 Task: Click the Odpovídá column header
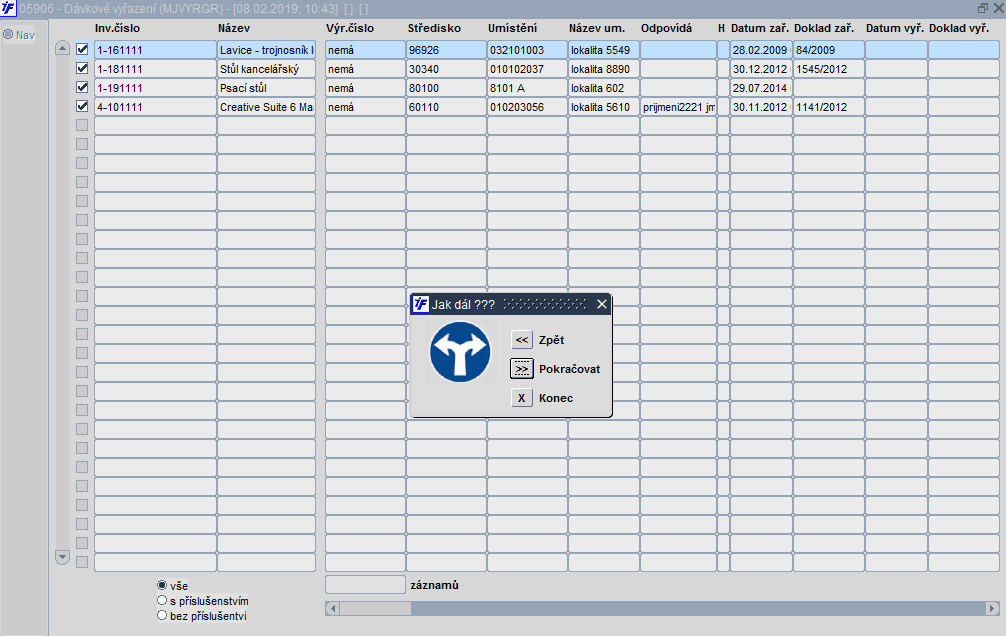[x=667, y=28]
